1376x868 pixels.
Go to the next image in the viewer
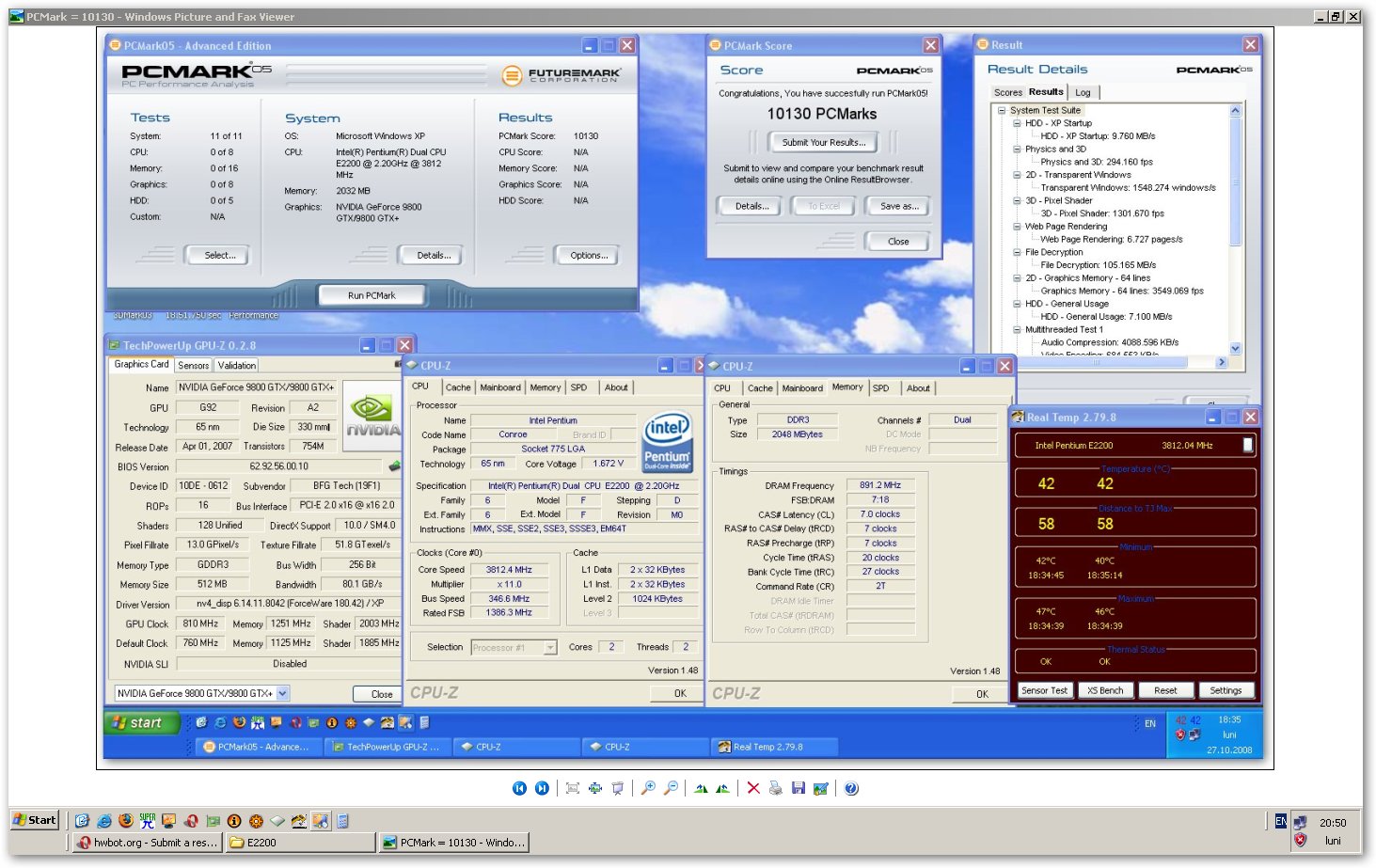pyautogui.click(x=542, y=788)
